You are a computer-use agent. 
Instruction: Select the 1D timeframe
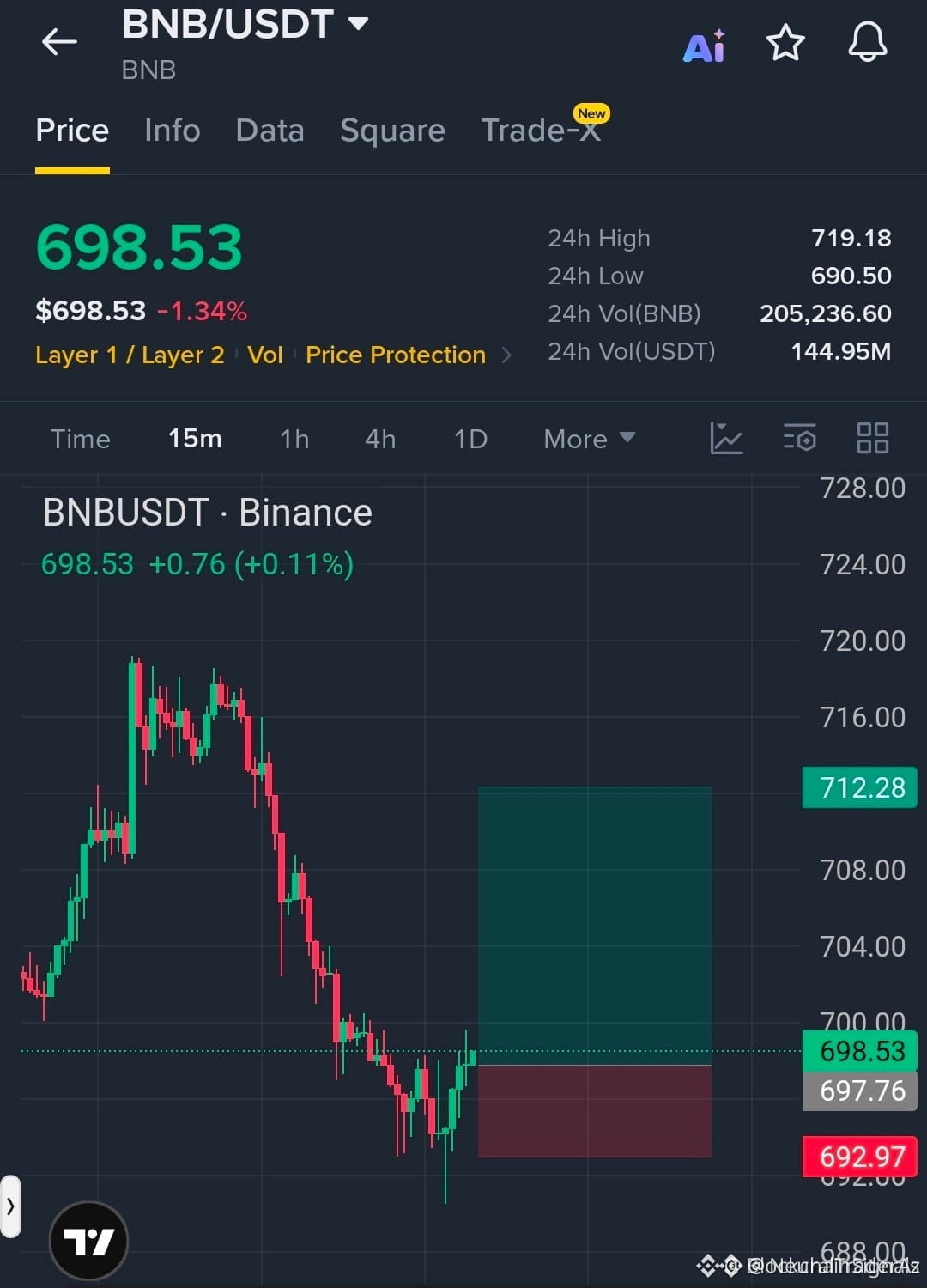pos(470,439)
